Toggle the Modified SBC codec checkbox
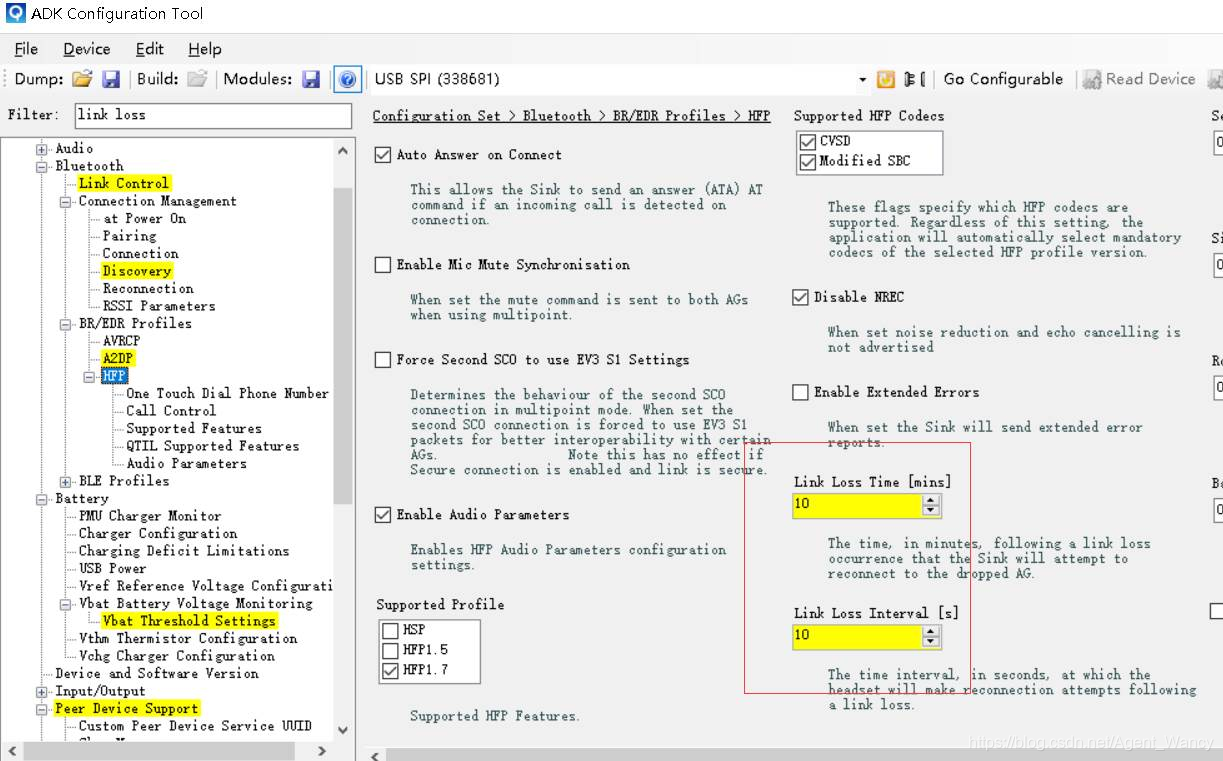Image resolution: width=1223 pixels, height=761 pixels. 808,161
